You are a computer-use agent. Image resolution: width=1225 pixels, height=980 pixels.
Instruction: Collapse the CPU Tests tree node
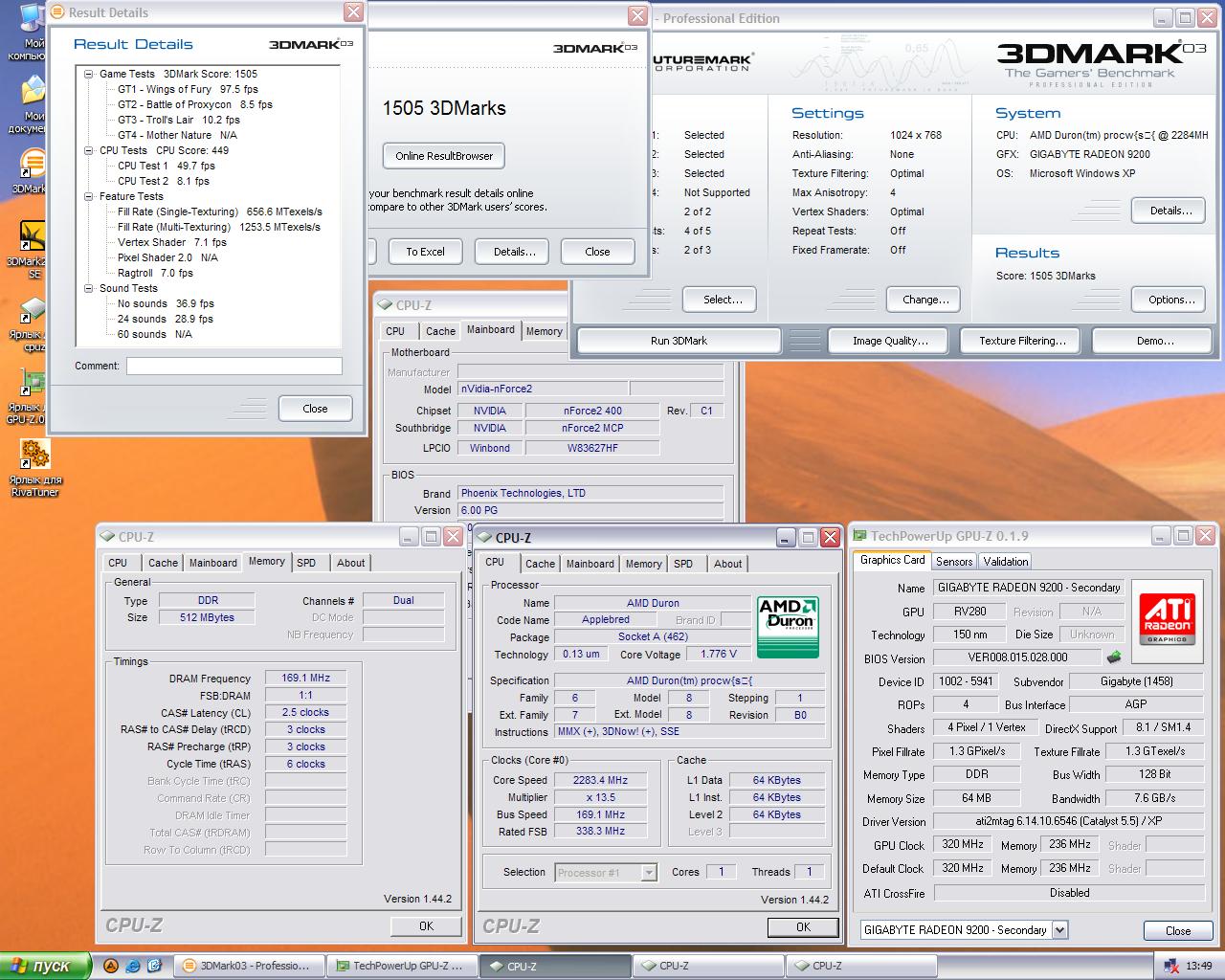point(89,150)
